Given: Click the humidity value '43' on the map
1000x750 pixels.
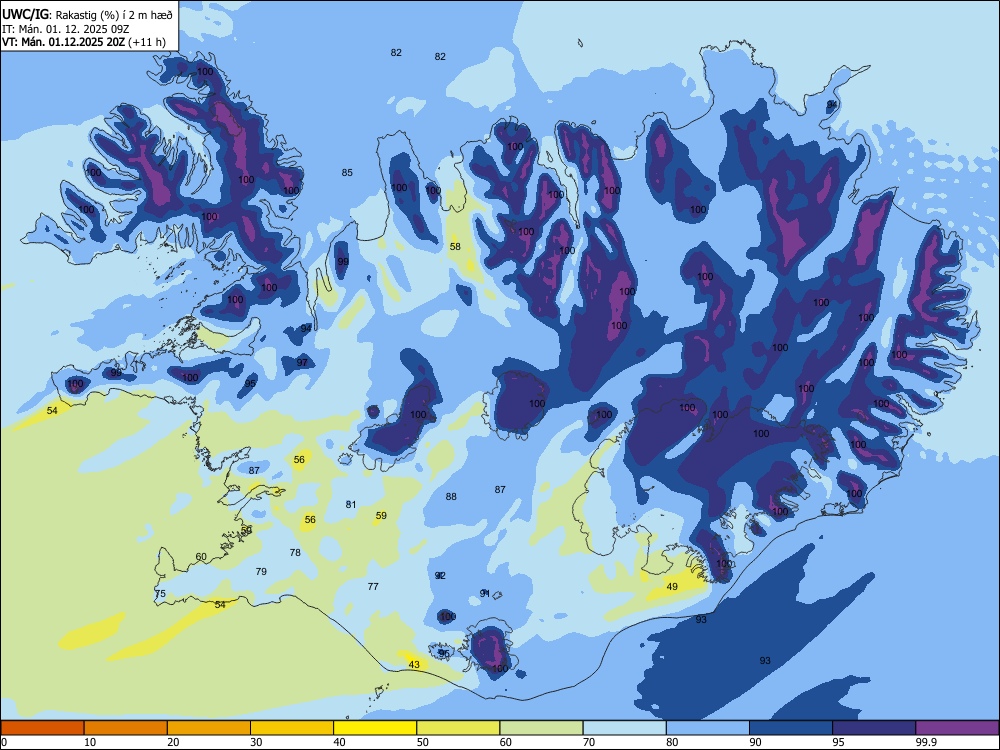Looking at the screenshot, I should click(414, 665).
